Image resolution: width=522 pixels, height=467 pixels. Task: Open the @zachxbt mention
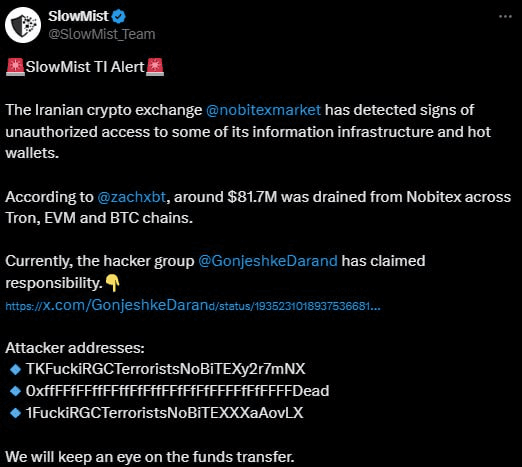pyautogui.click(x=132, y=197)
